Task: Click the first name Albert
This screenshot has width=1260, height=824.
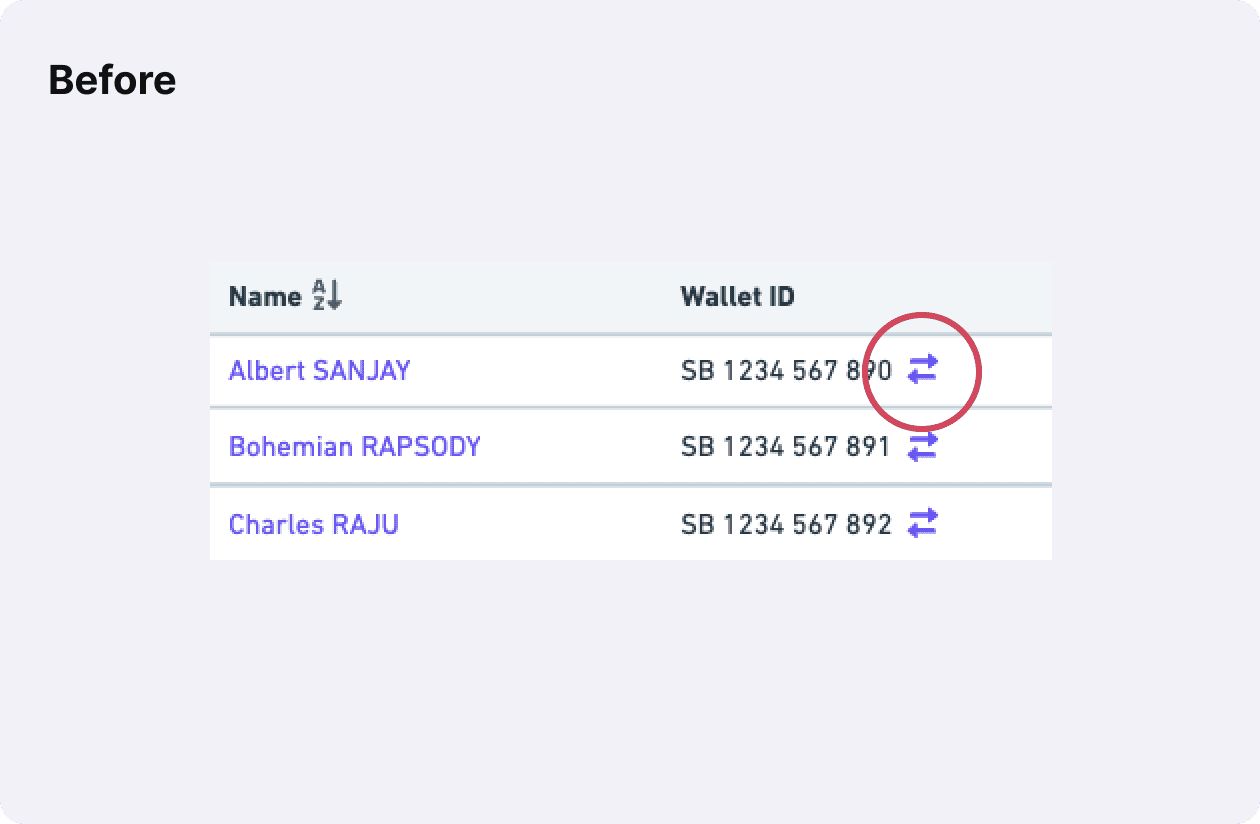Action: (267, 371)
